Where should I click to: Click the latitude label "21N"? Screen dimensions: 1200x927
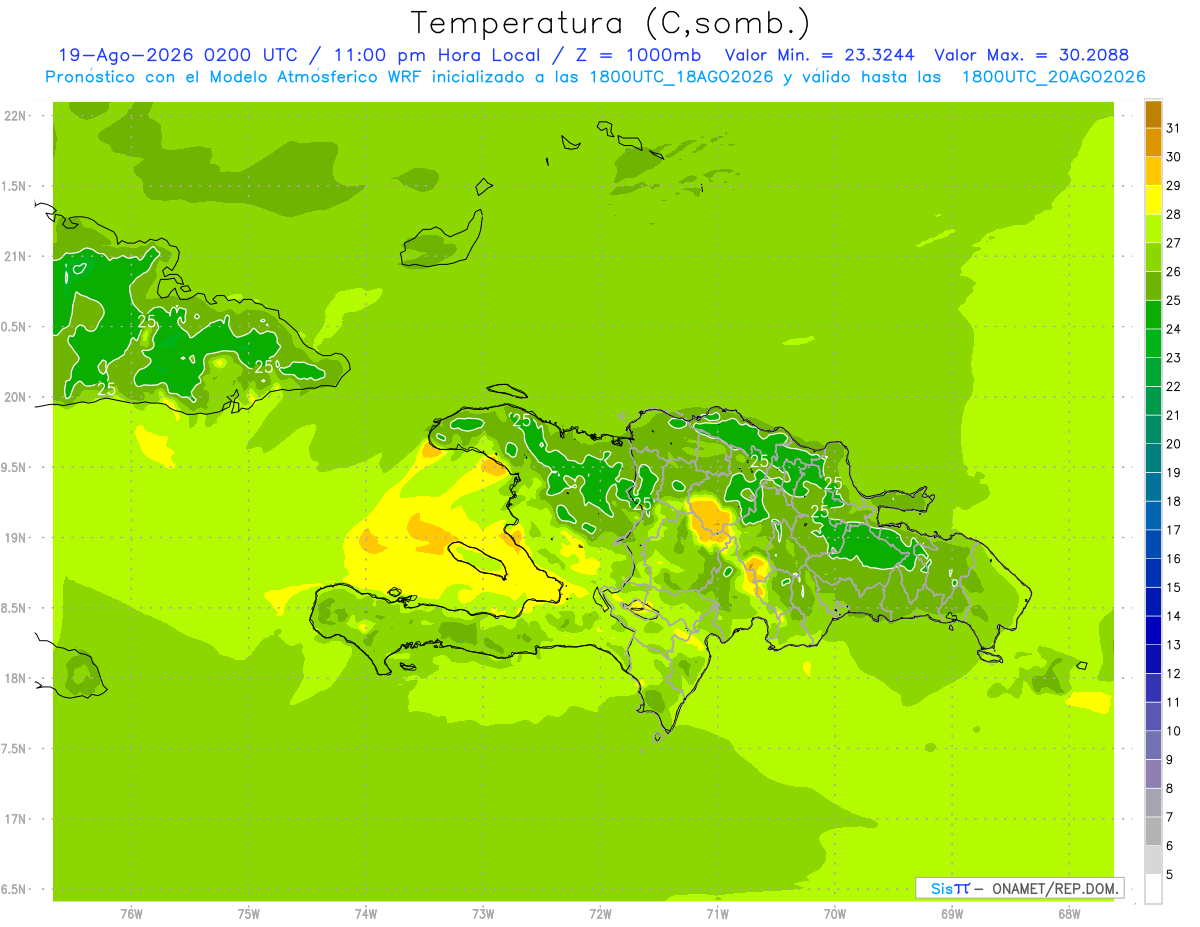(17, 256)
